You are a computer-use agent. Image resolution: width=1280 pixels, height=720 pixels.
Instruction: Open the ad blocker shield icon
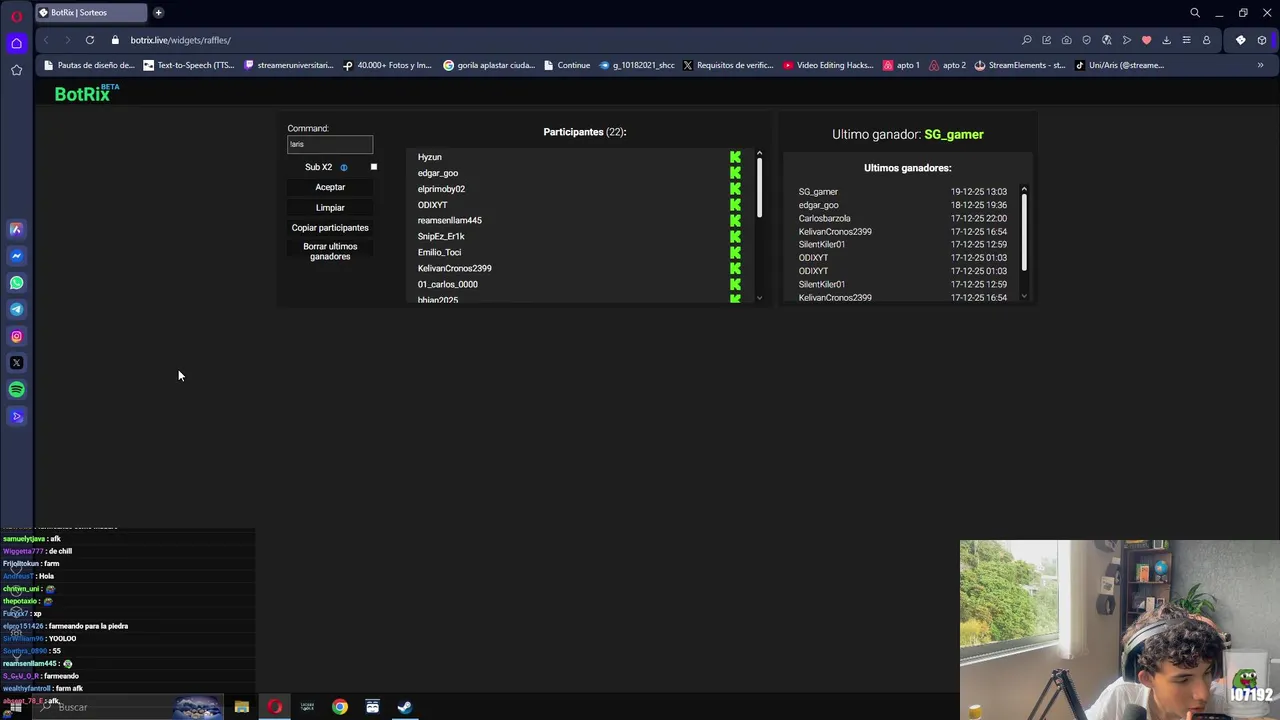click(1086, 40)
